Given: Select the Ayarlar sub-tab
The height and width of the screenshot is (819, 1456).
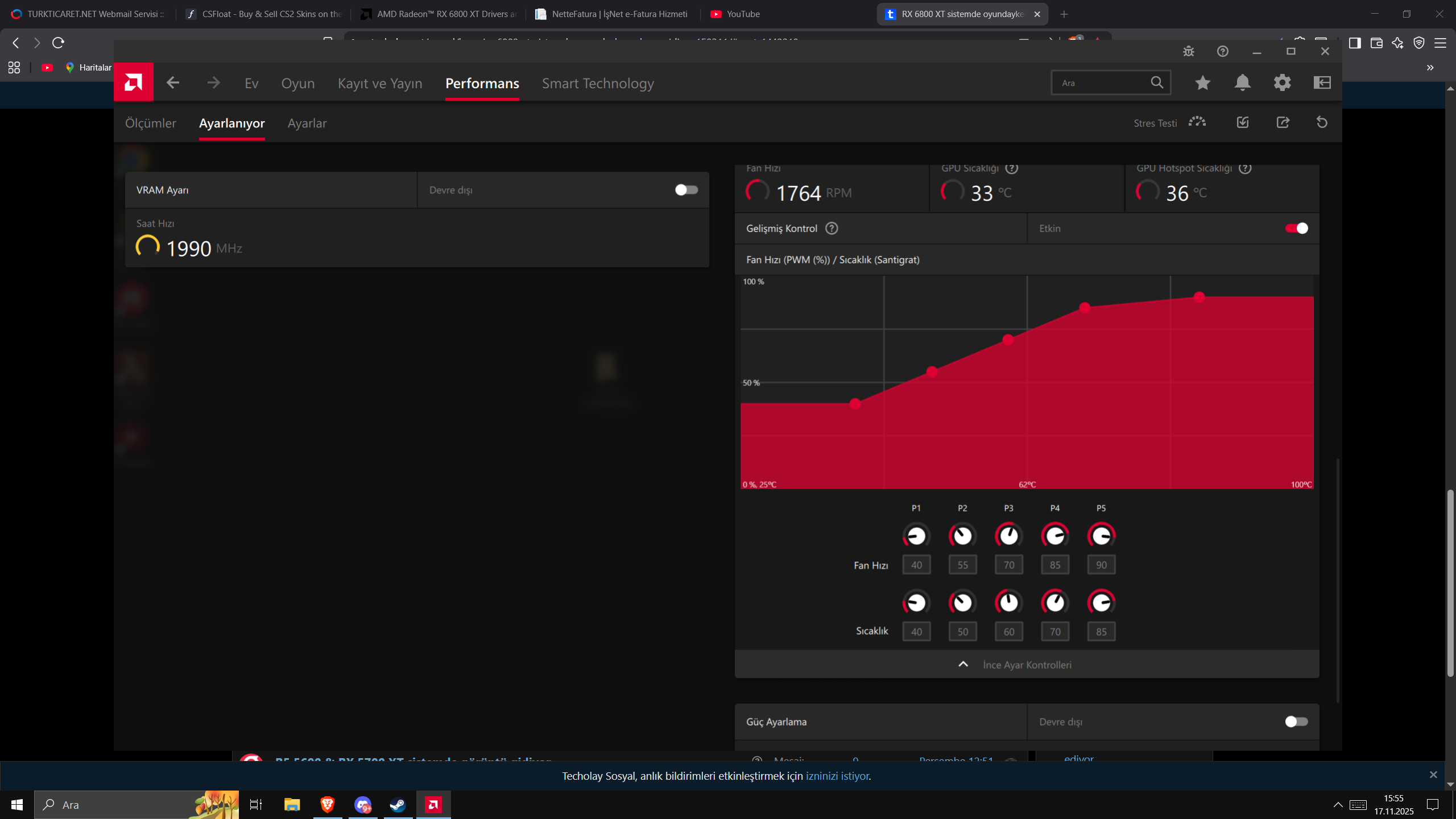Looking at the screenshot, I should pos(307,123).
